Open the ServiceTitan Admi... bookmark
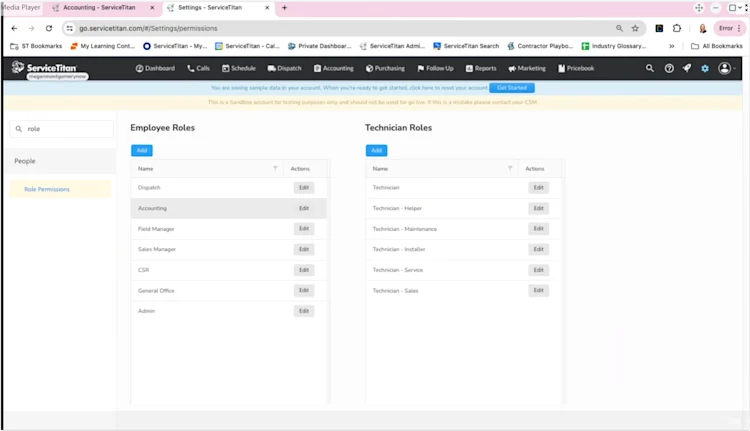This screenshot has width=750, height=431. pyautogui.click(x=392, y=46)
